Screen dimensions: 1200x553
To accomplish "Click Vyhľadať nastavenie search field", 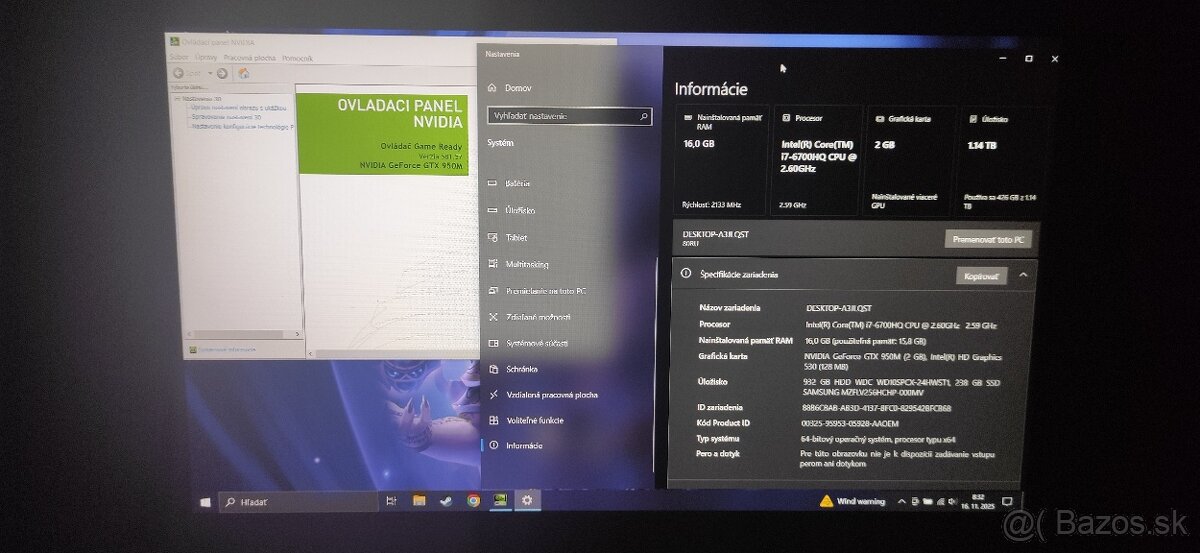I will tap(570, 116).
